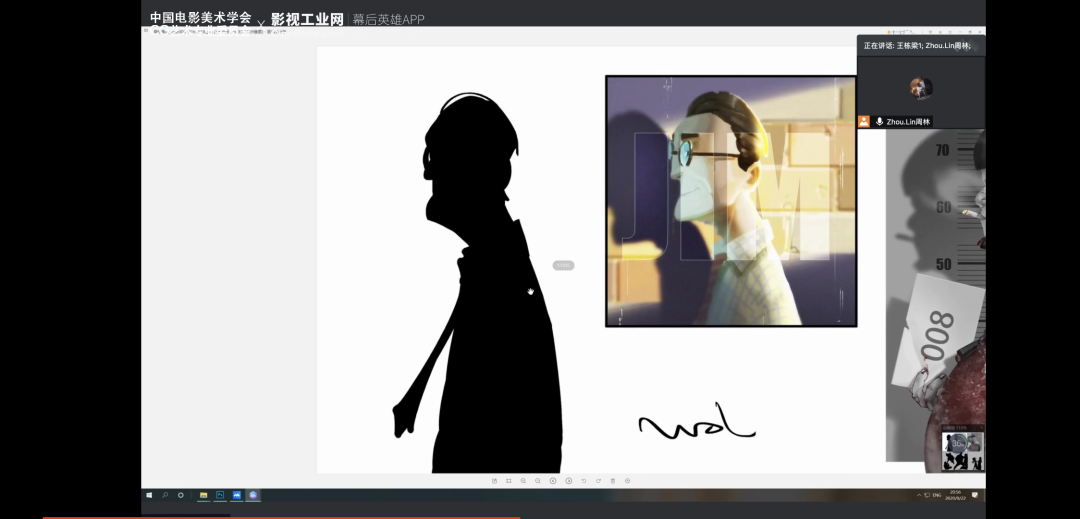Click the zoom in magnifier in viewer toolbar

538,480
